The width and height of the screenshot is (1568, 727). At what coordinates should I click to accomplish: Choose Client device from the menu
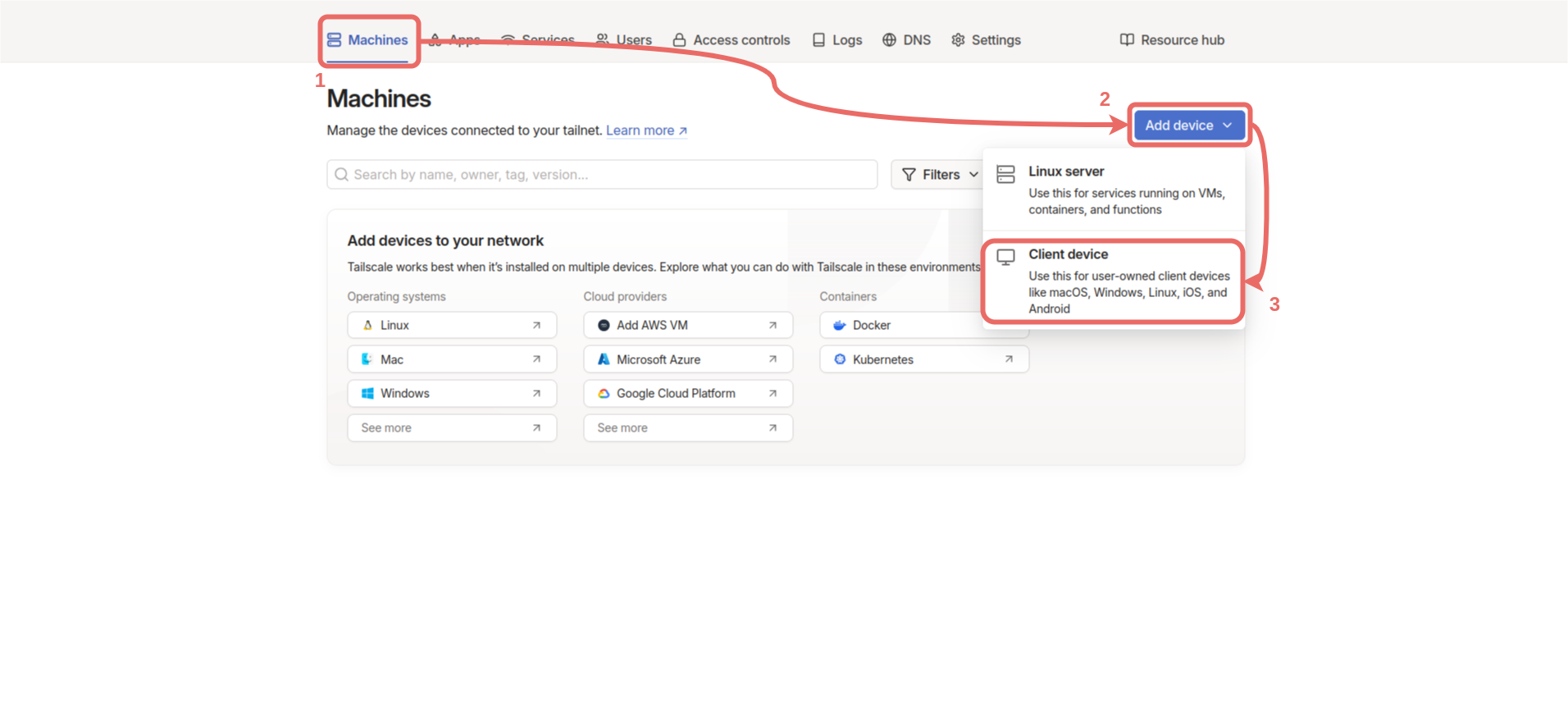click(x=1114, y=281)
